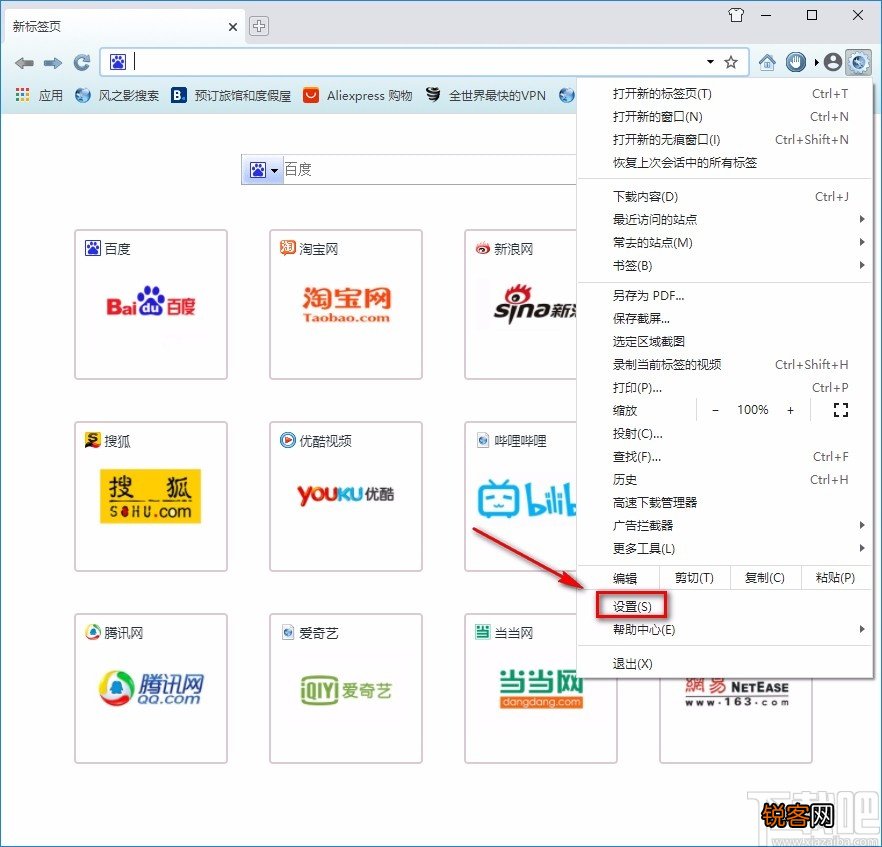
Task: Expand 最近访问的站点 submenu
Action: tap(726, 219)
